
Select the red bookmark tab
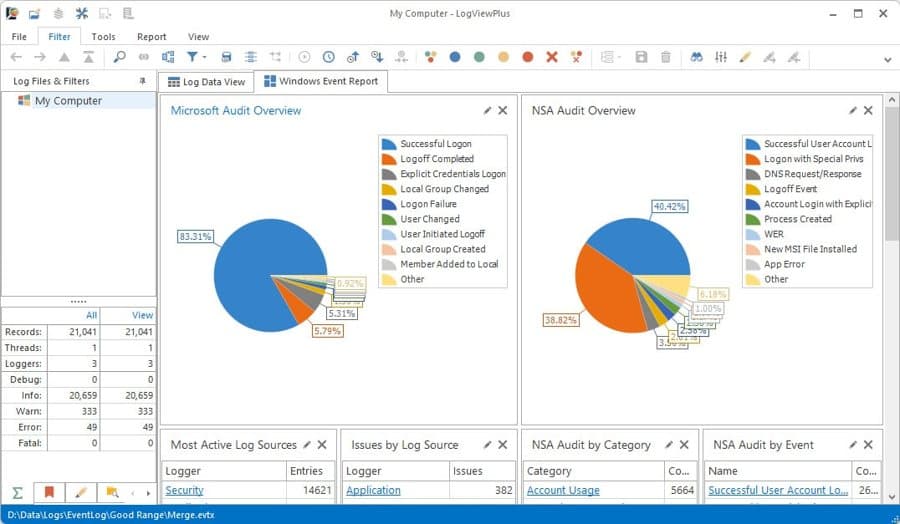49,492
